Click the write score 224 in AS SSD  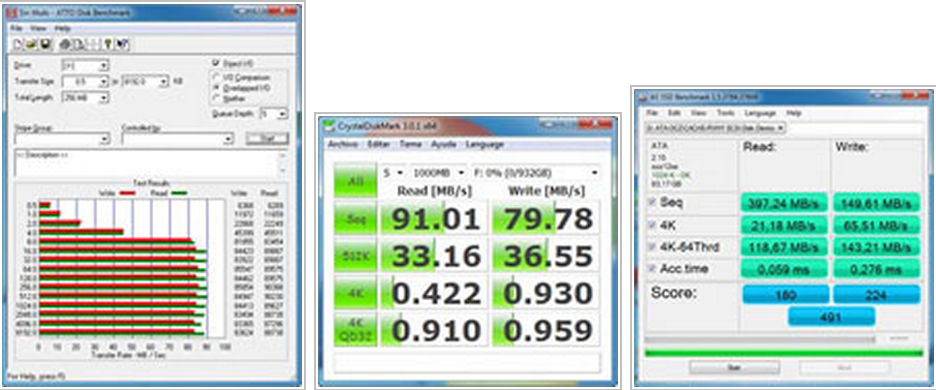coord(877,294)
